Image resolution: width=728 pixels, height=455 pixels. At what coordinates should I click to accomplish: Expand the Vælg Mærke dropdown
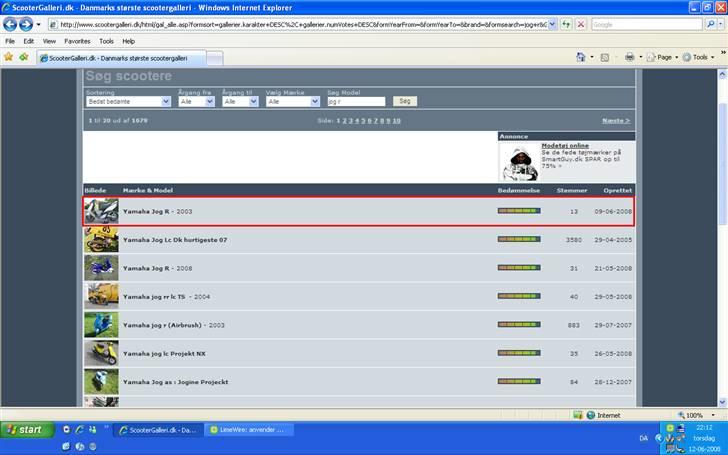pyautogui.click(x=293, y=101)
